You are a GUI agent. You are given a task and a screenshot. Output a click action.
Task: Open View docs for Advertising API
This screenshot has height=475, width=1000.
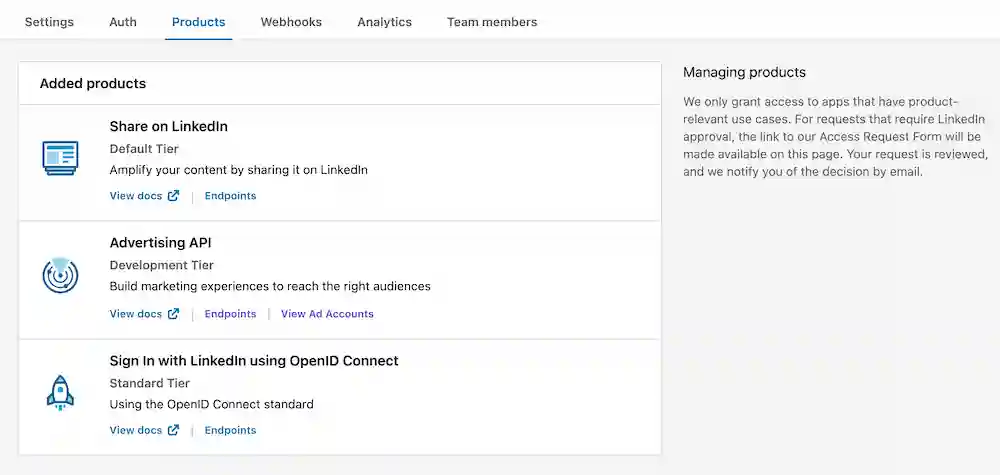click(x=136, y=314)
